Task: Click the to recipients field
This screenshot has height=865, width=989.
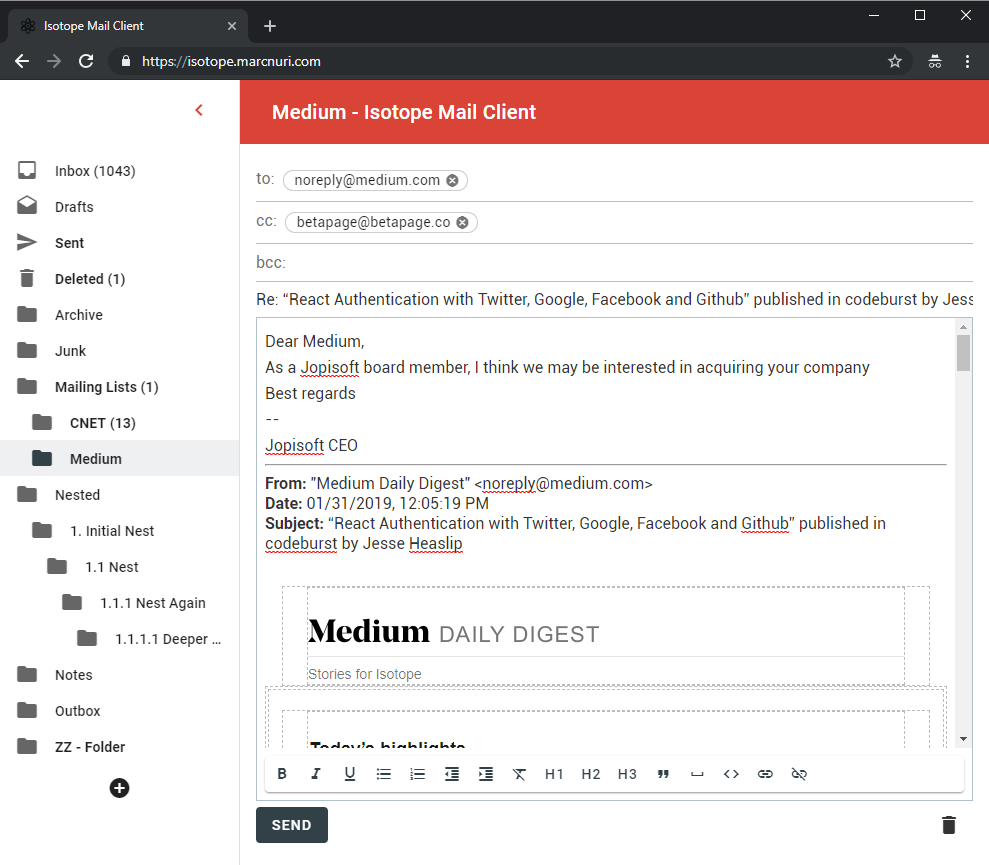Action: (614, 180)
